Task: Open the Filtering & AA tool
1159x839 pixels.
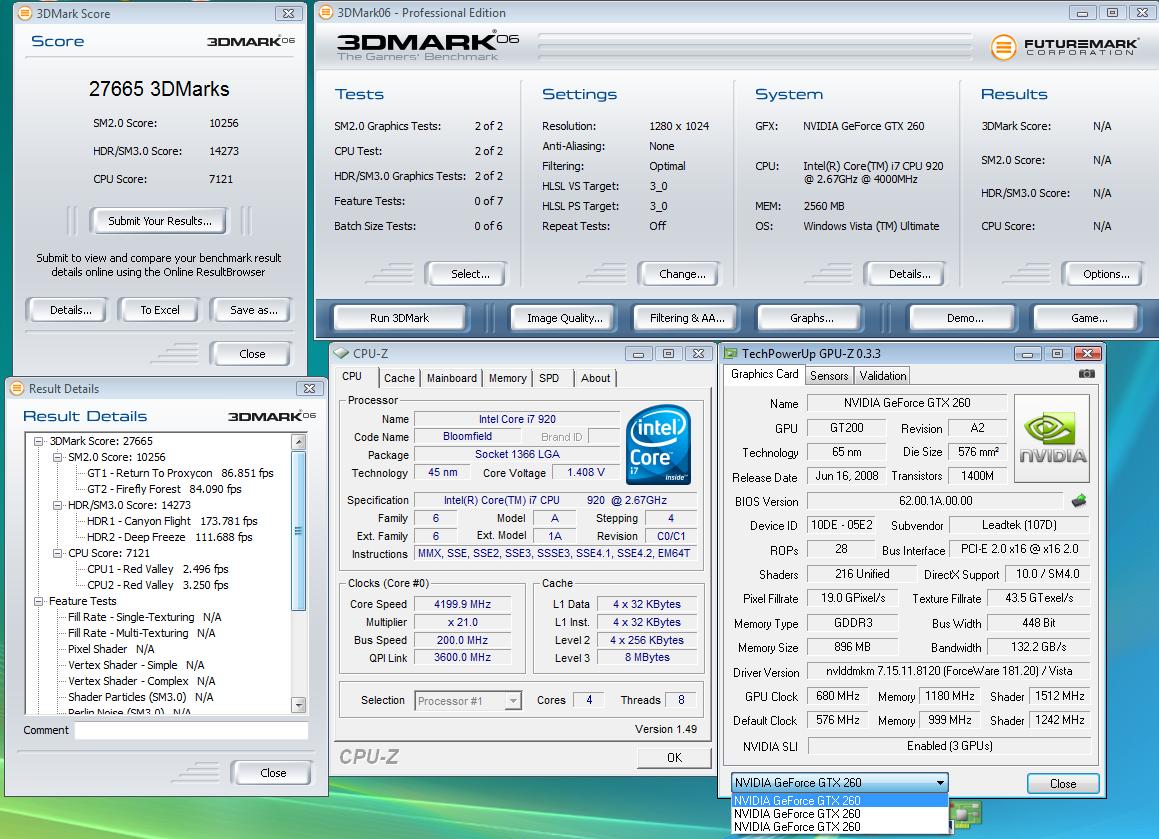Action: [687, 318]
